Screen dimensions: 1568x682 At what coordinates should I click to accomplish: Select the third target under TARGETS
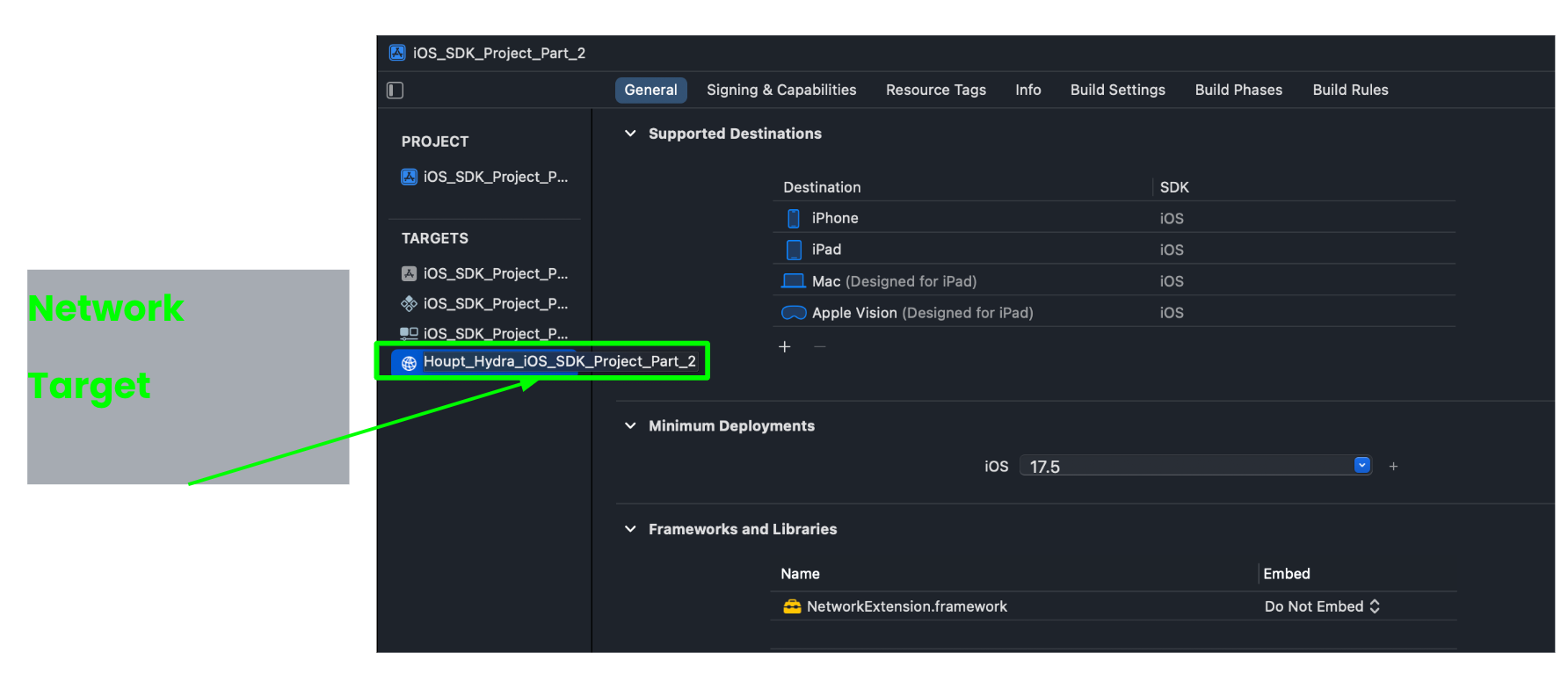point(485,333)
